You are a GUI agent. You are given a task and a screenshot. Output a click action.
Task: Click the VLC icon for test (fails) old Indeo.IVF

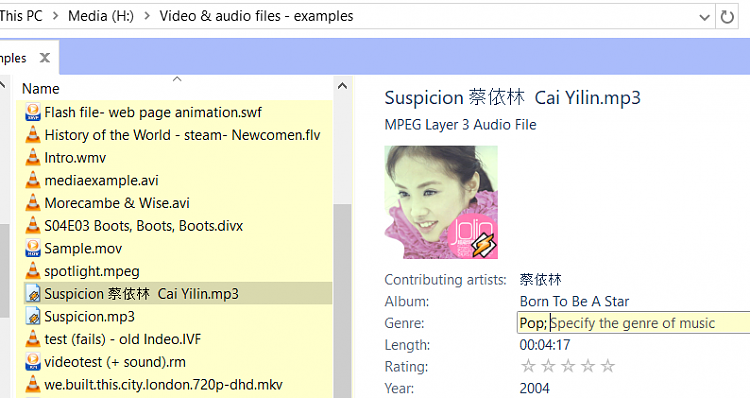(x=33, y=339)
